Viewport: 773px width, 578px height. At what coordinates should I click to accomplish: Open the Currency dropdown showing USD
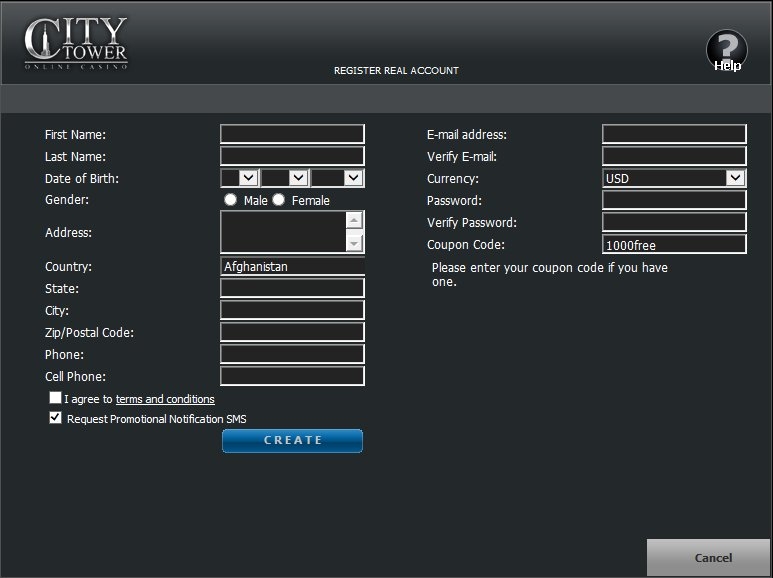[x=674, y=178]
